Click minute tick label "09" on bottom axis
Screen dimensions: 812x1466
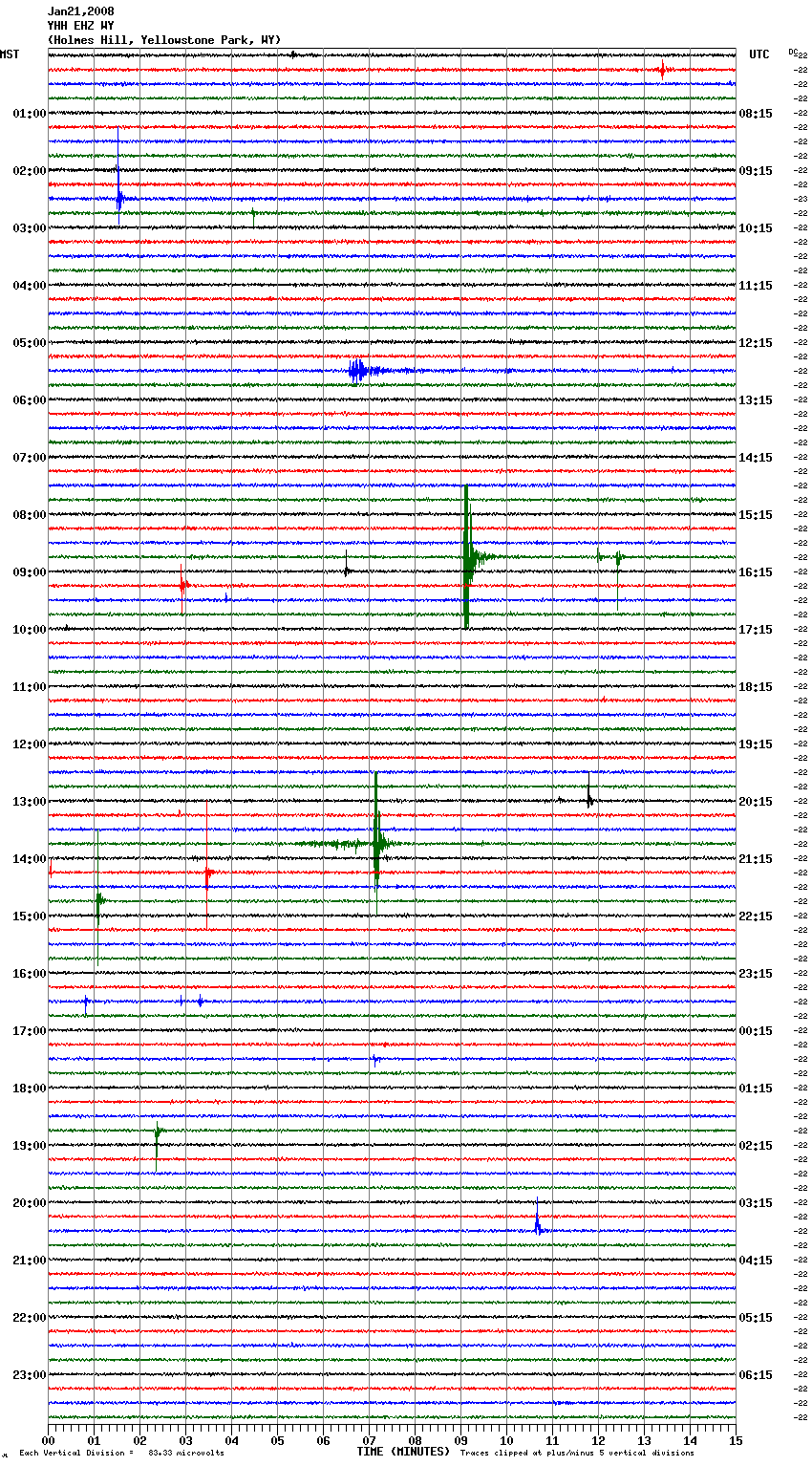pyautogui.click(x=460, y=1440)
